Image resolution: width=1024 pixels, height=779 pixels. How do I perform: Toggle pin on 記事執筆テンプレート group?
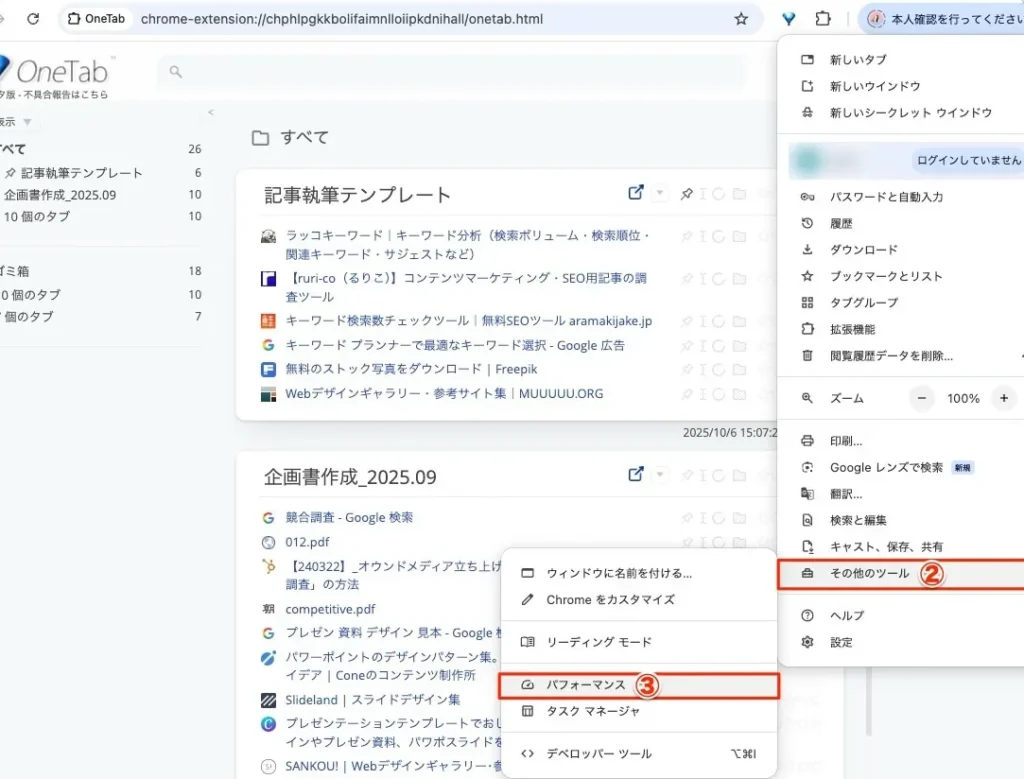point(686,194)
